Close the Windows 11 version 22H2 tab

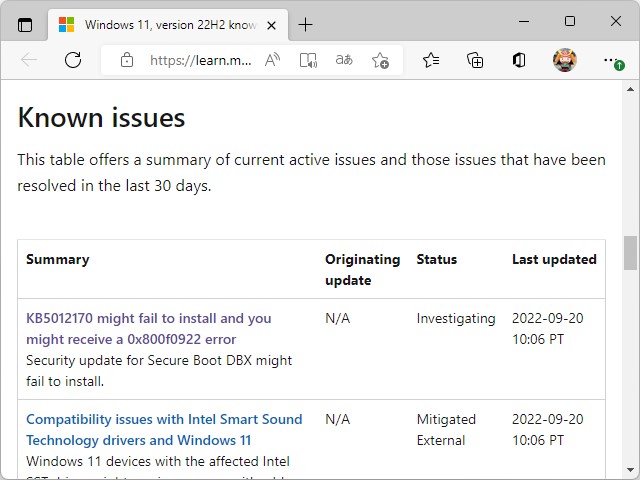tap(271, 25)
